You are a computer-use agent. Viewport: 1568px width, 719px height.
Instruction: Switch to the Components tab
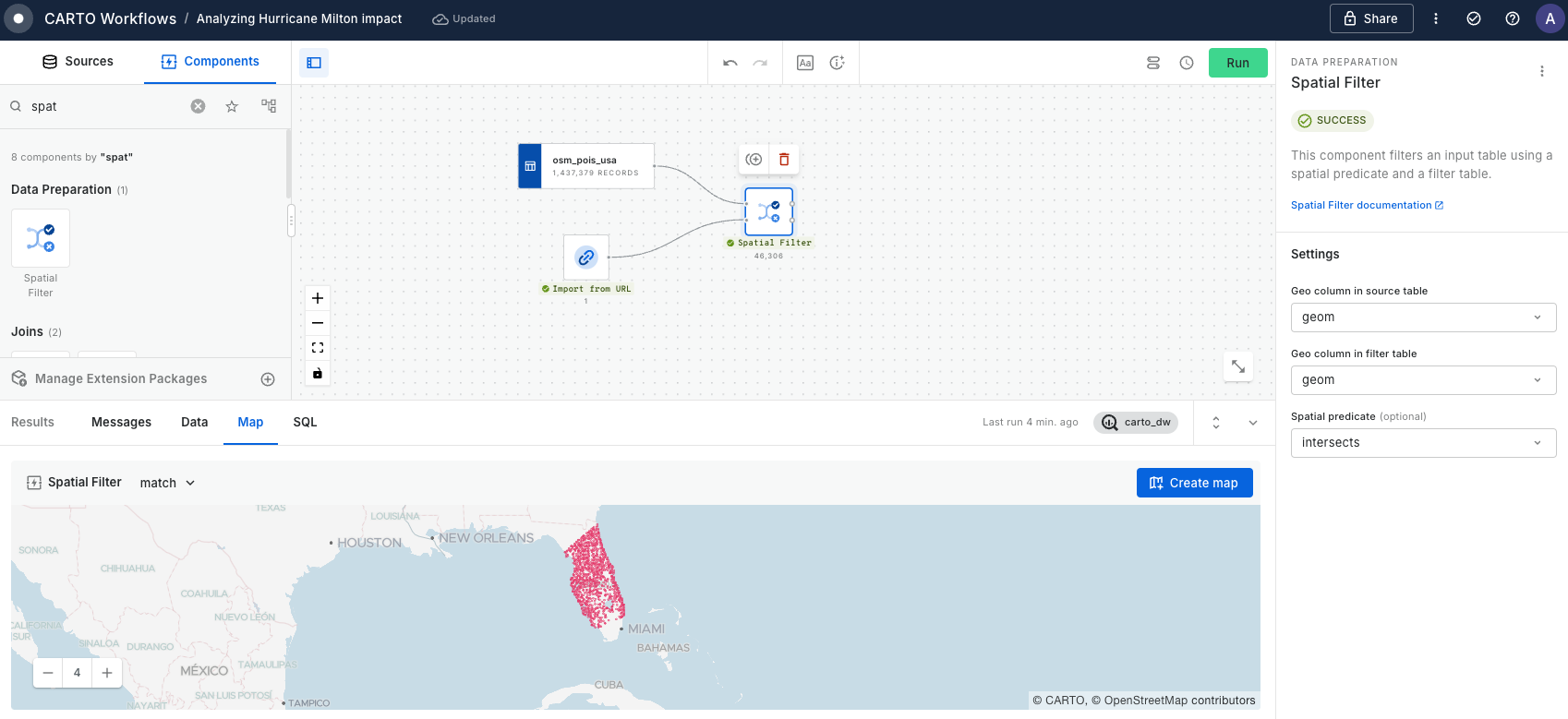tap(211, 62)
